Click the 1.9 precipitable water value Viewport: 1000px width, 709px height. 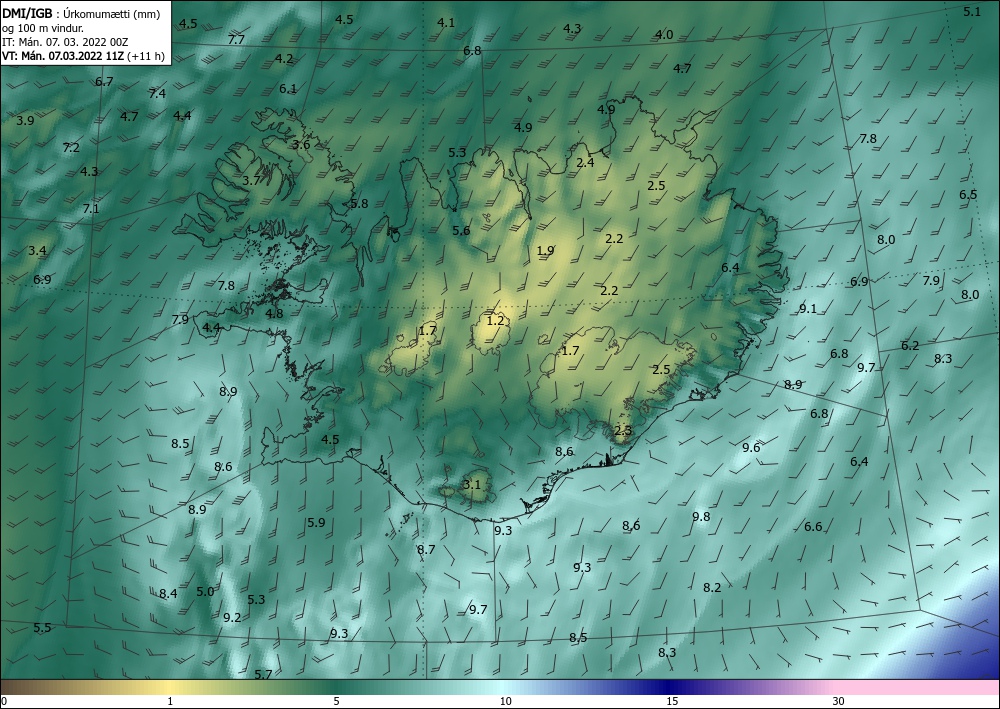(x=546, y=251)
